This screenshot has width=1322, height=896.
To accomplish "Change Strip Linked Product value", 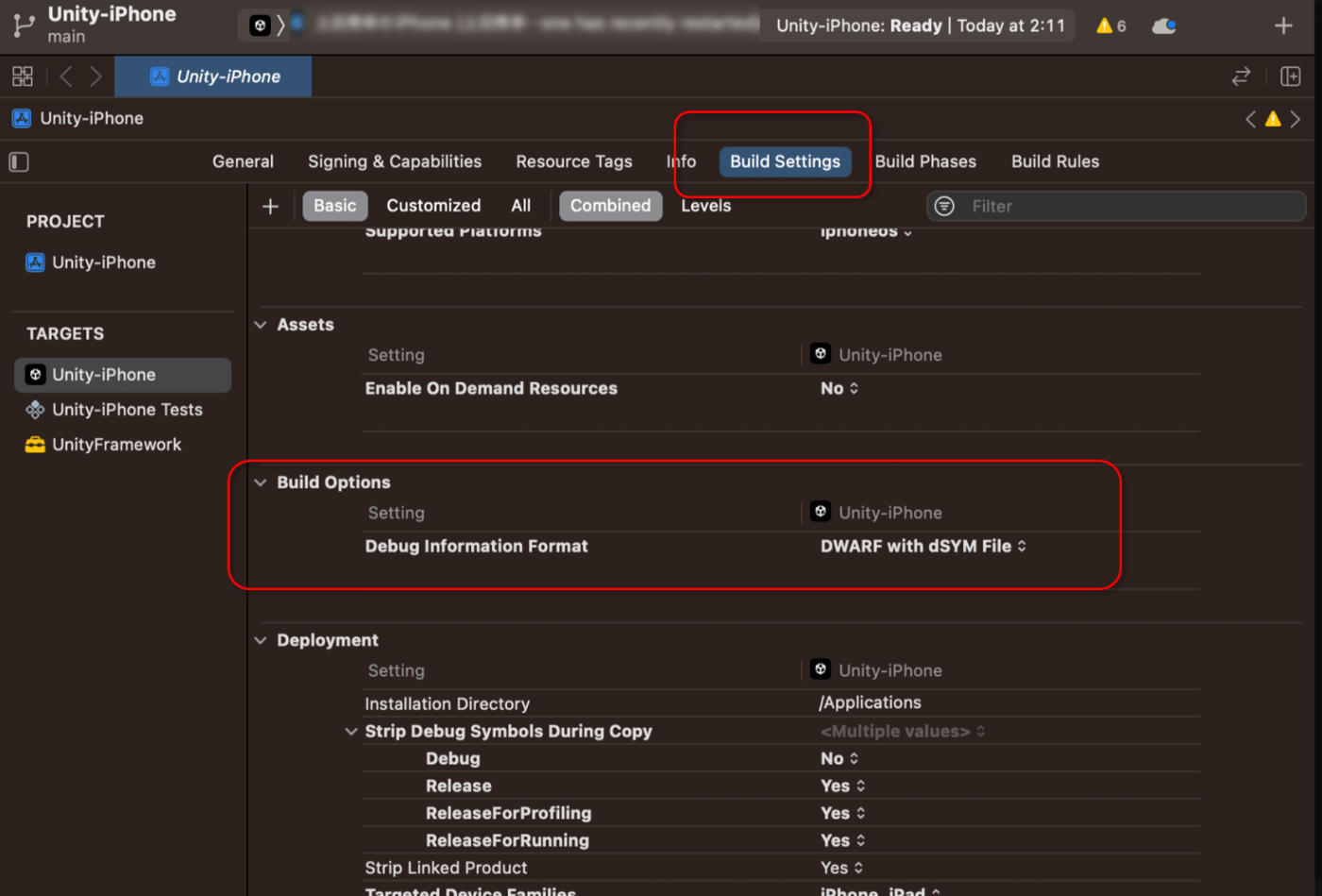I will pos(841,868).
